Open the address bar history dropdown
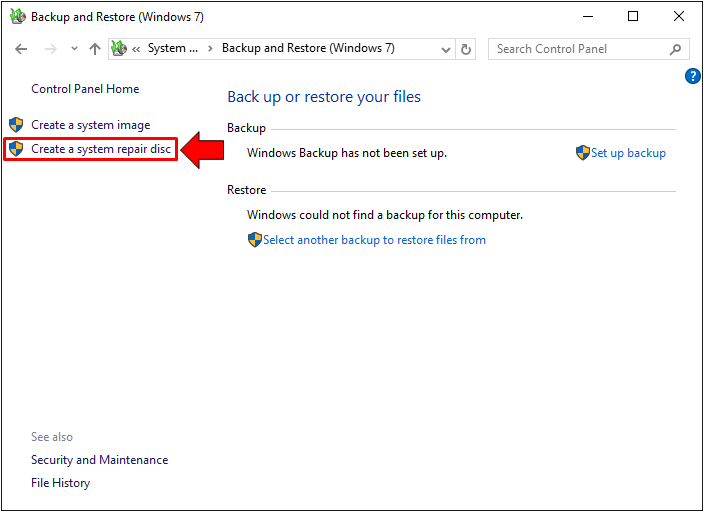Viewport: 704px width, 512px height. (x=446, y=49)
